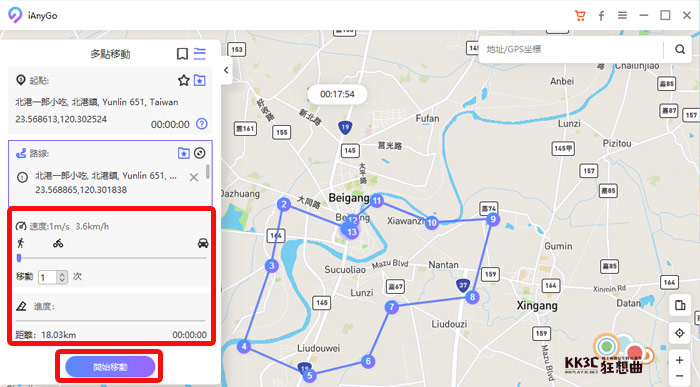The height and width of the screenshot is (387, 700).
Task: Click the map zoom in plus button
Action: point(679,360)
